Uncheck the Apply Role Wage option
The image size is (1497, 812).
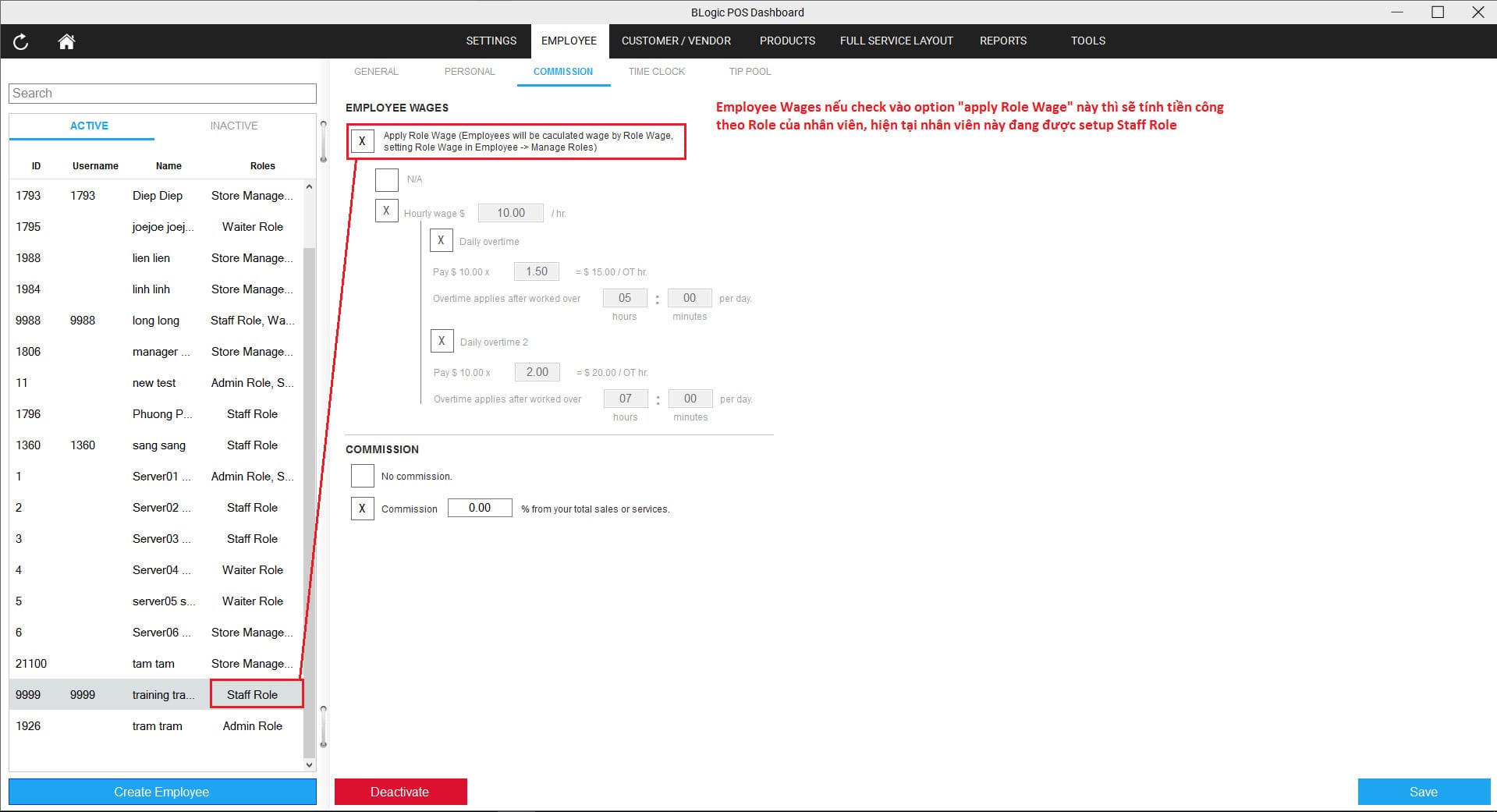pos(362,141)
